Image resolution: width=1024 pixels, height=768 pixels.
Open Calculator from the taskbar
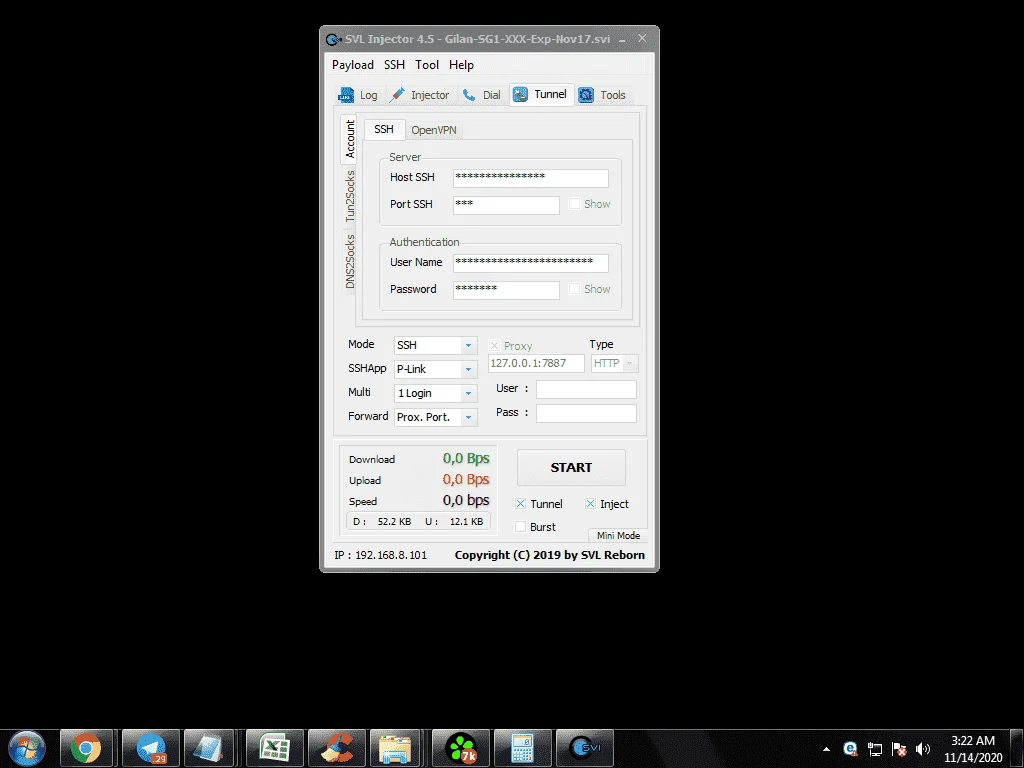522,748
